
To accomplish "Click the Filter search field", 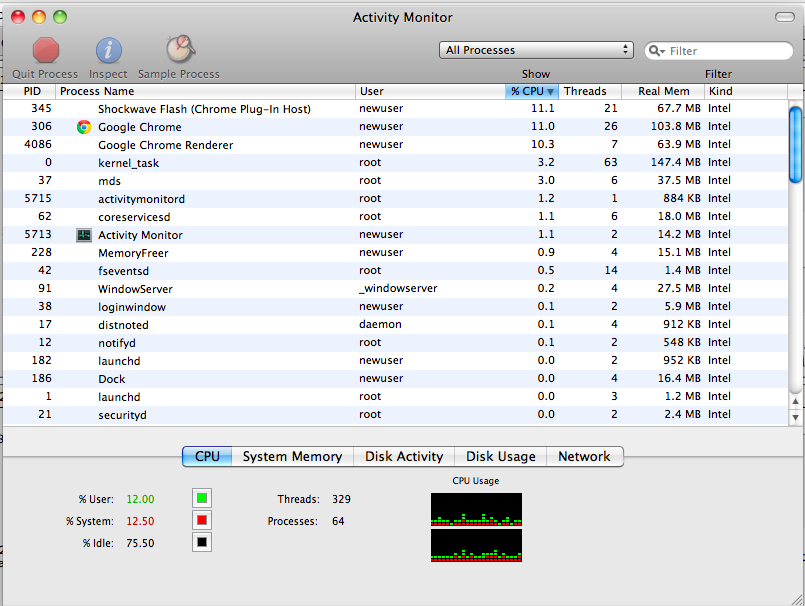I will 719,50.
